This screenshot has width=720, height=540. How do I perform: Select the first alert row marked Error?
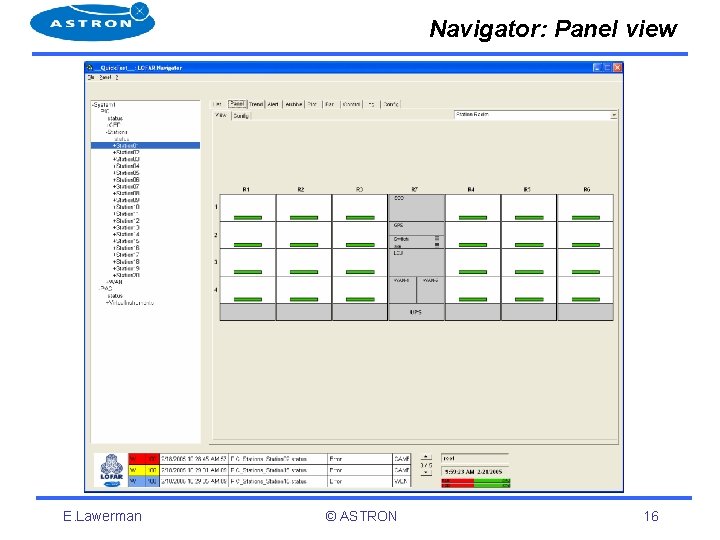(270, 459)
